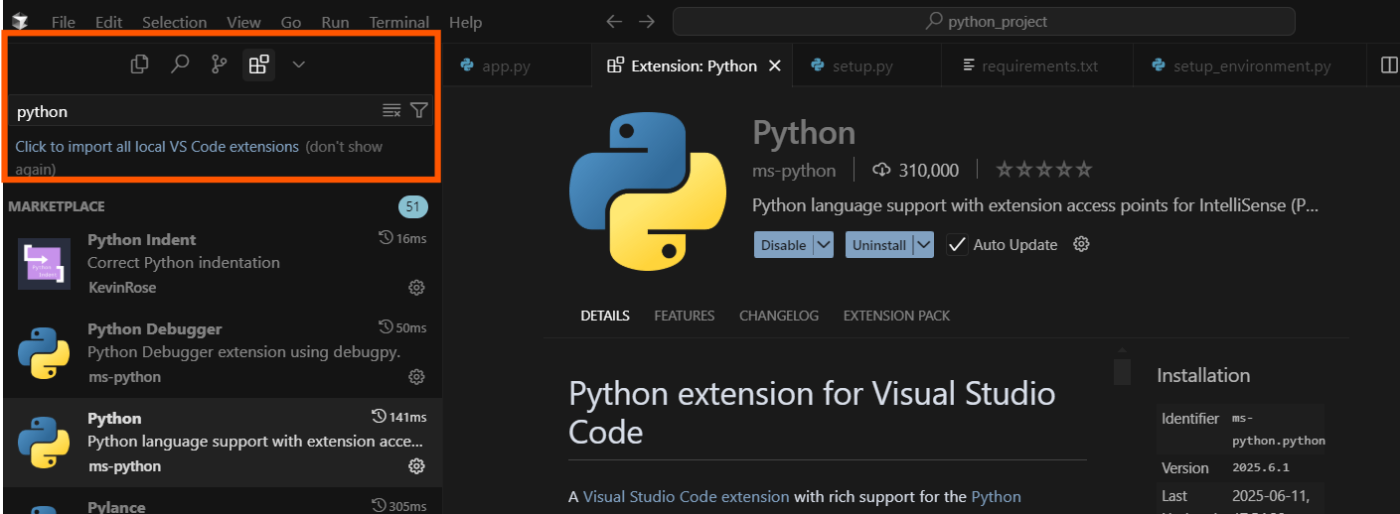The width and height of the screenshot is (1400, 514).
Task: Switch to the requirements.txt tab
Action: click(1037, 66)
